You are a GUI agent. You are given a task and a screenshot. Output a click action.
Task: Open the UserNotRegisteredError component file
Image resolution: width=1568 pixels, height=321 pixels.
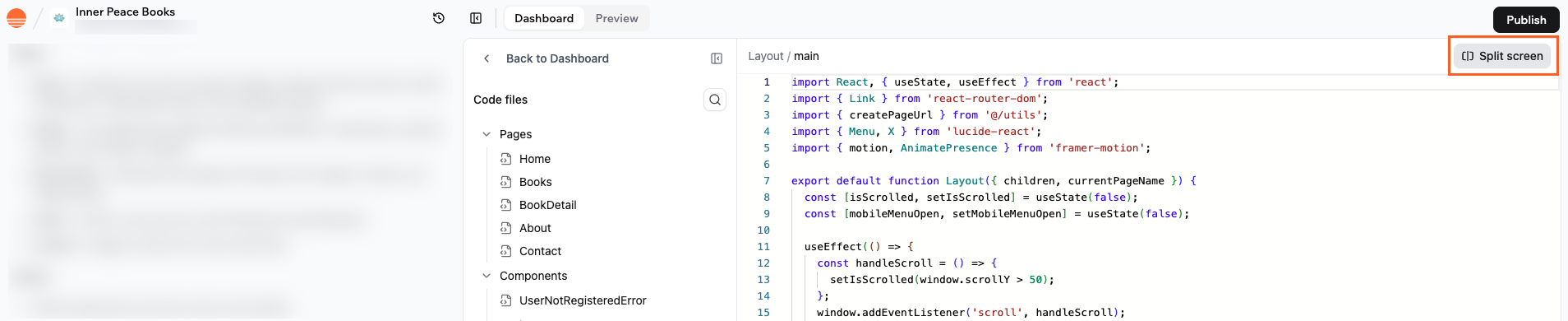(583, 300)
